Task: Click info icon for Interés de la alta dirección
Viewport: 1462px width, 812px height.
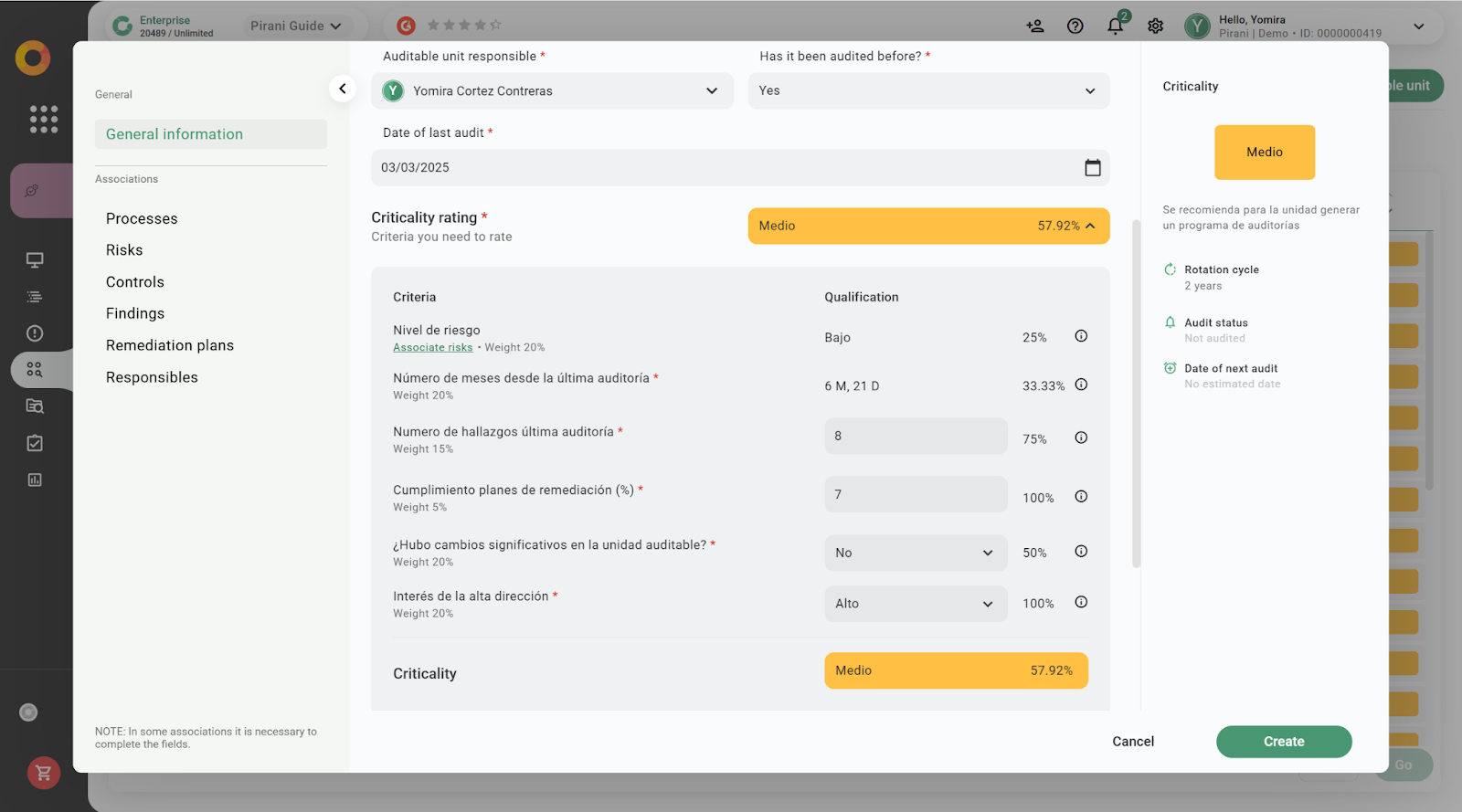Action: [1081, 603]
